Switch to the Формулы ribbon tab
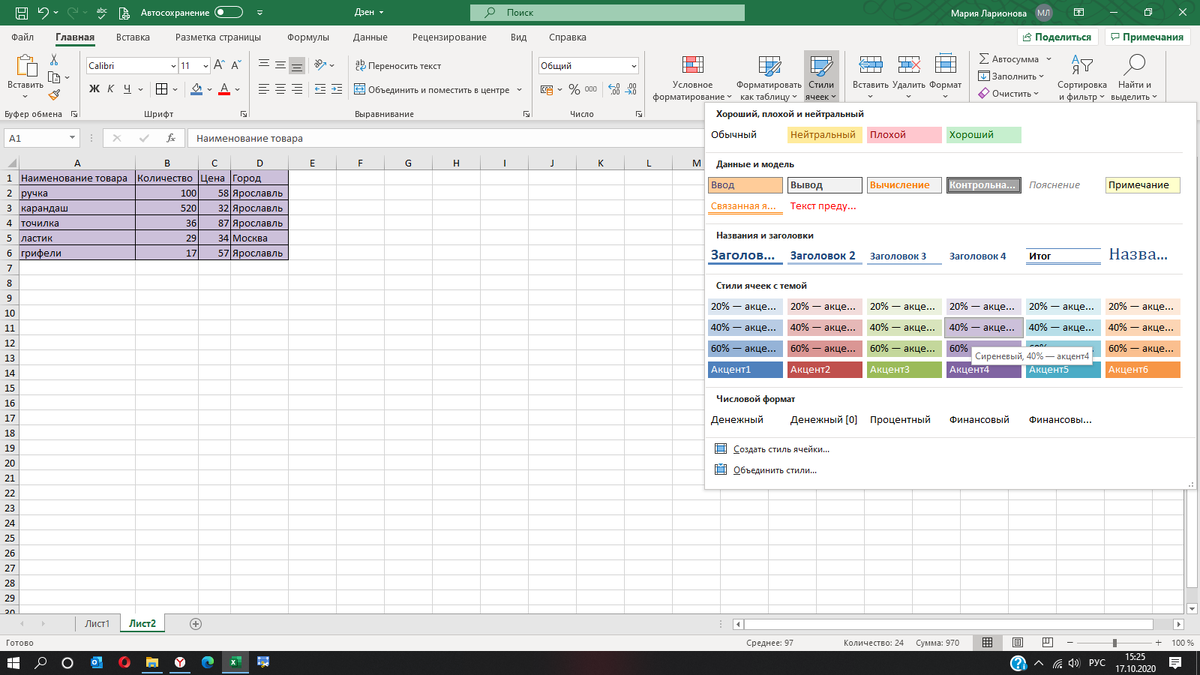Image resolution: width=1200 pixels, height=675 pixels. click(308, 37)
